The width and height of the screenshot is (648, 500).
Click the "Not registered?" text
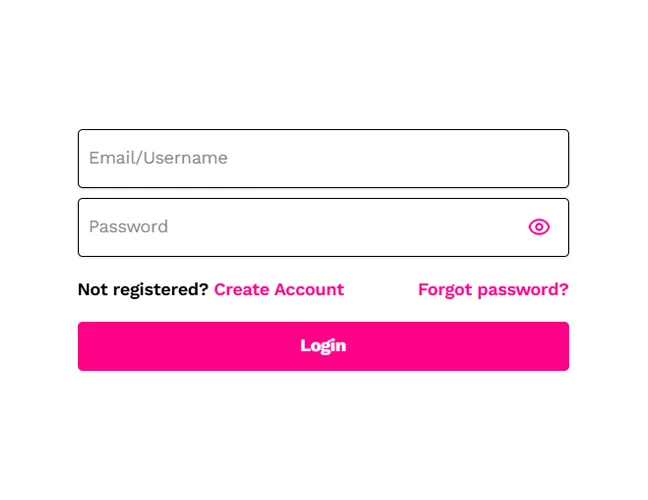143,290
